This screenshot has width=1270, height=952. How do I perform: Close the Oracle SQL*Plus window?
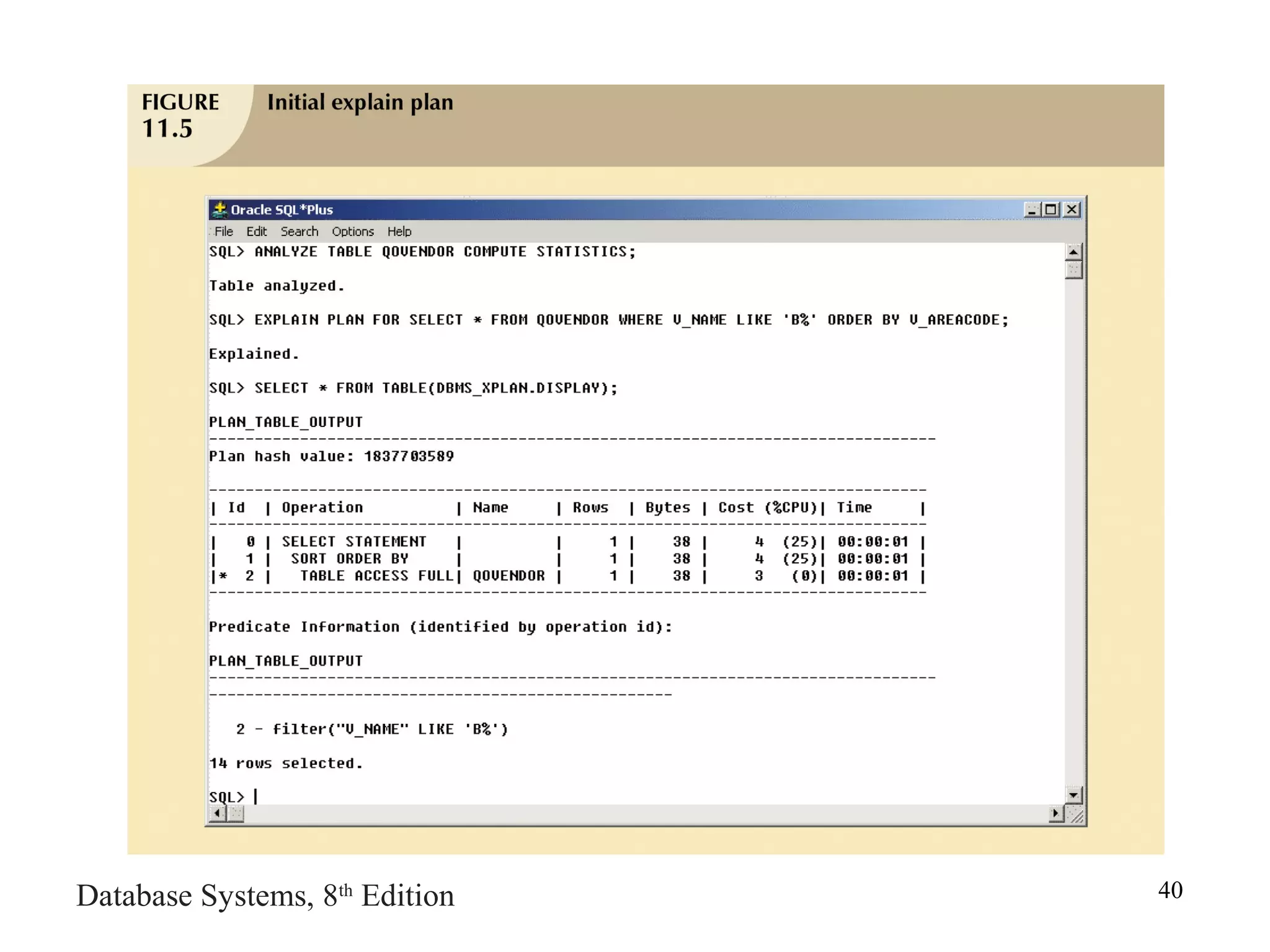1072,209
